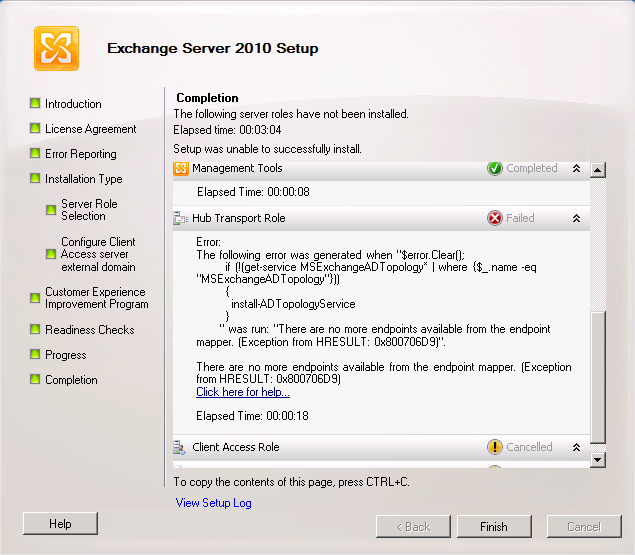This screenshot has height=555, width=635.
Task: Click the green square beside Completion step
Action: [35, 380]
